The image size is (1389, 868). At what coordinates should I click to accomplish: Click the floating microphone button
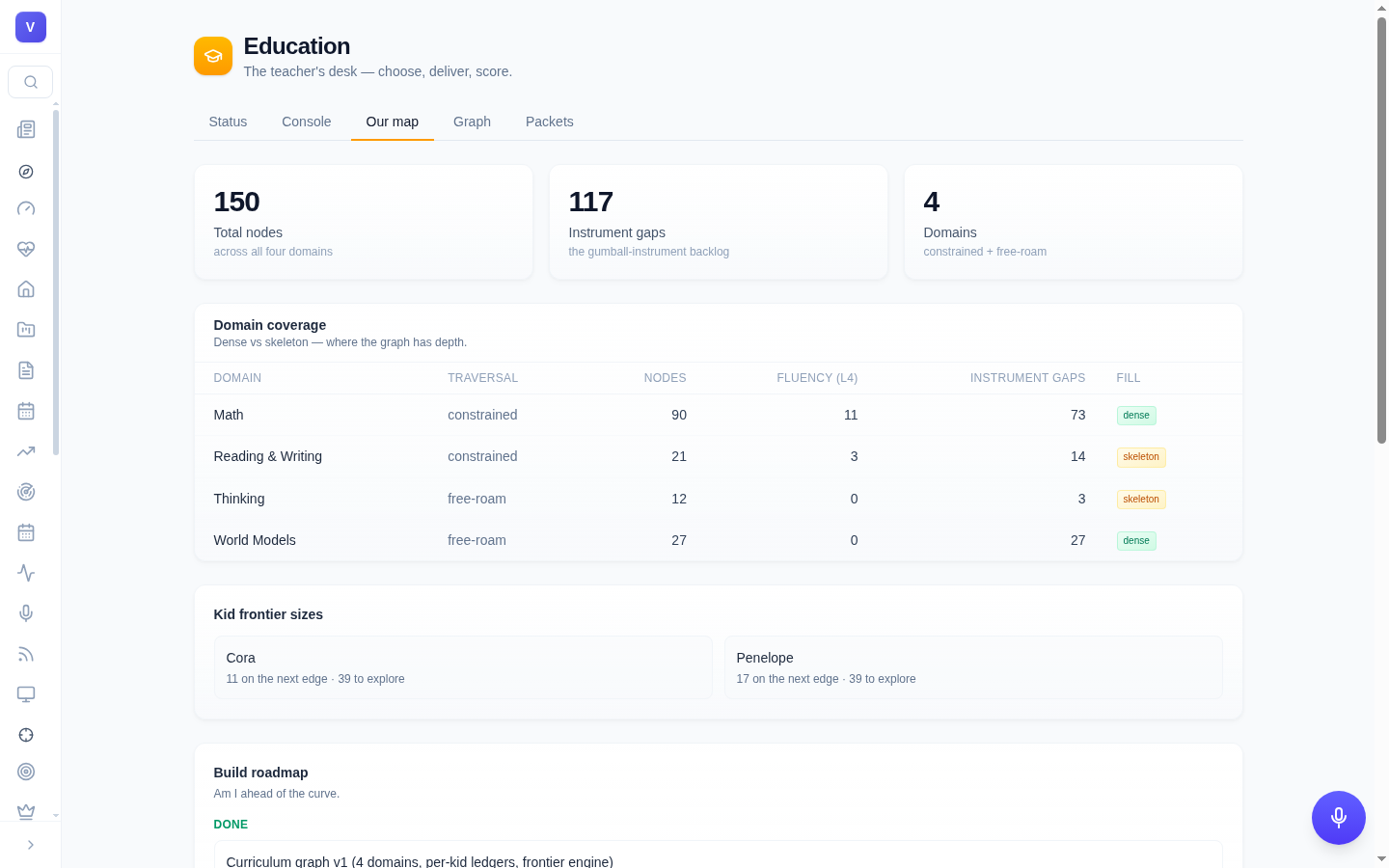tap(1339, 818)
